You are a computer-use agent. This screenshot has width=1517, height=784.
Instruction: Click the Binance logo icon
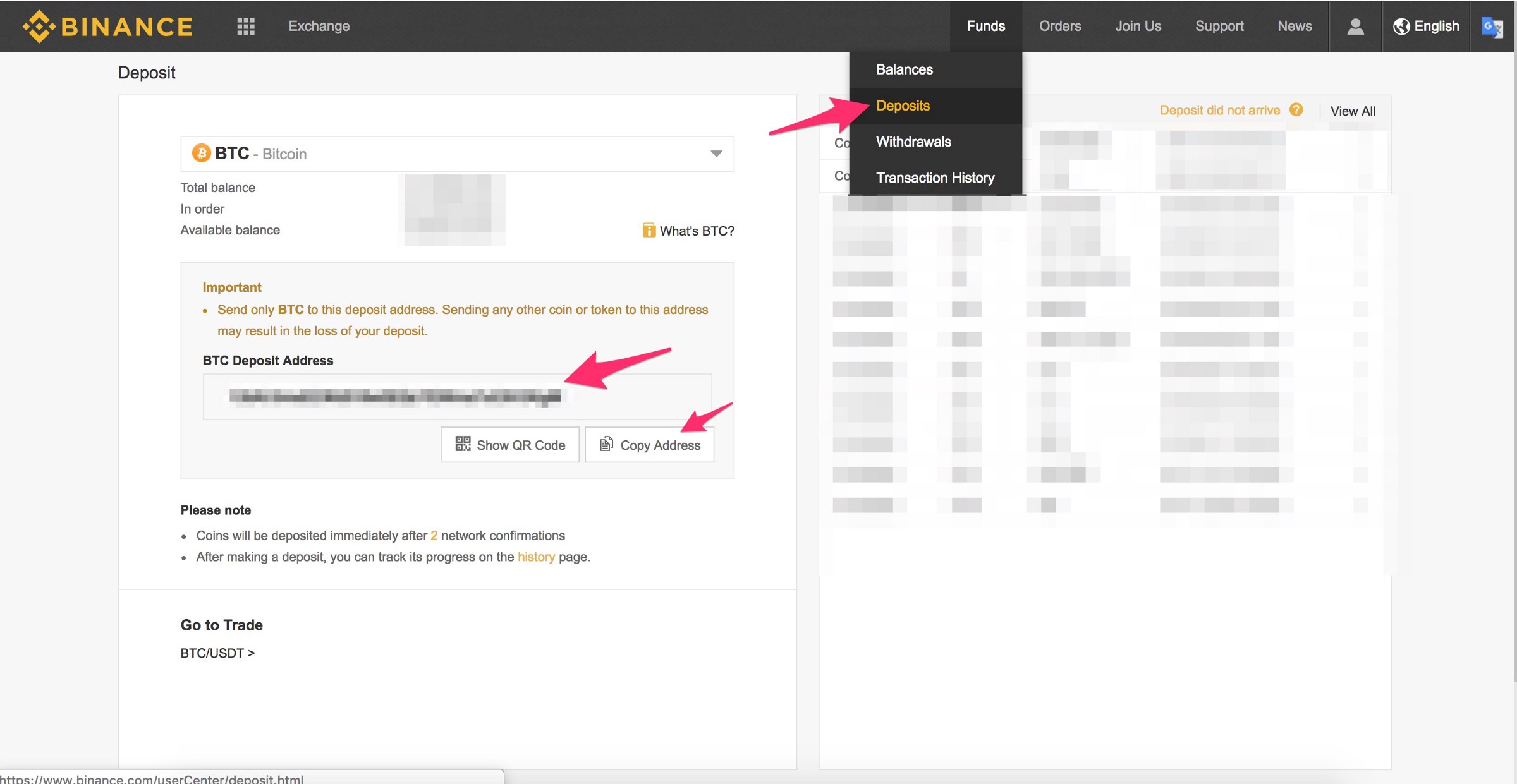tap(39, 26)
